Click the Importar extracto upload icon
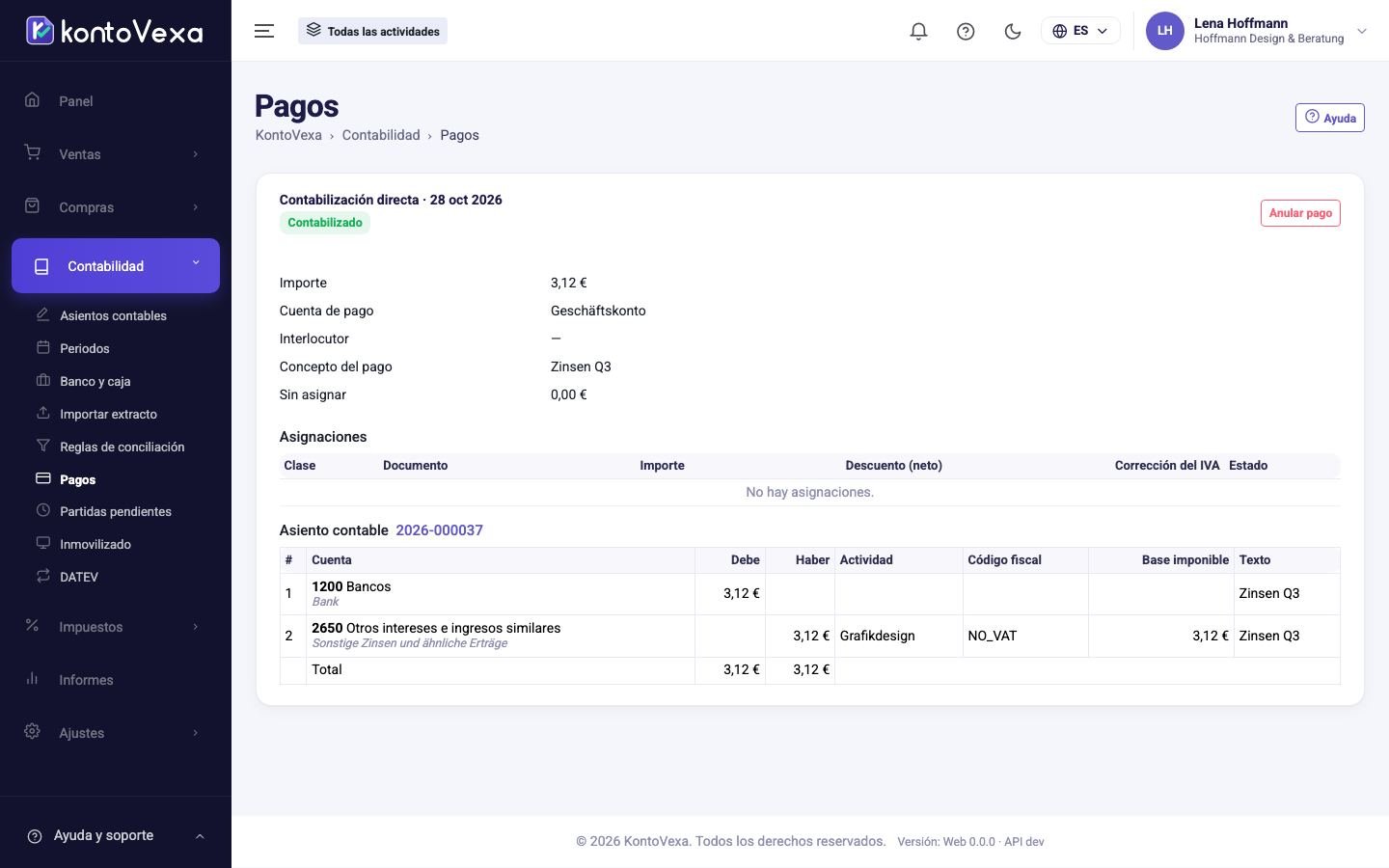Screen dimensions: 1389x868 click(42, 413)
